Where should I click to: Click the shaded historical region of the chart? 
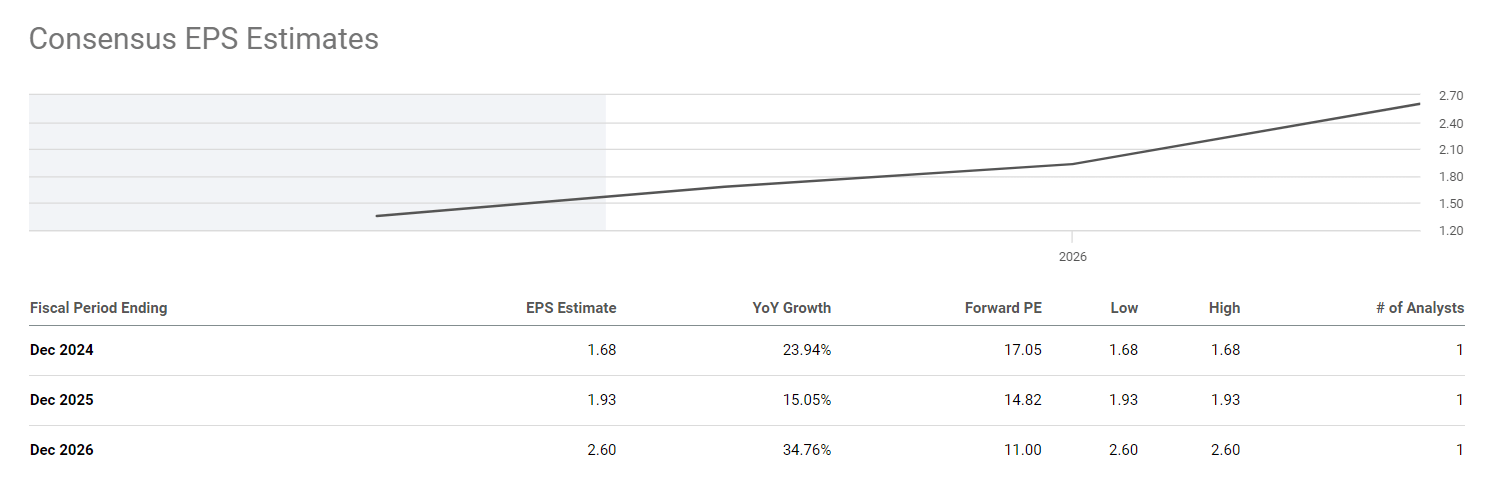(200, 150)
